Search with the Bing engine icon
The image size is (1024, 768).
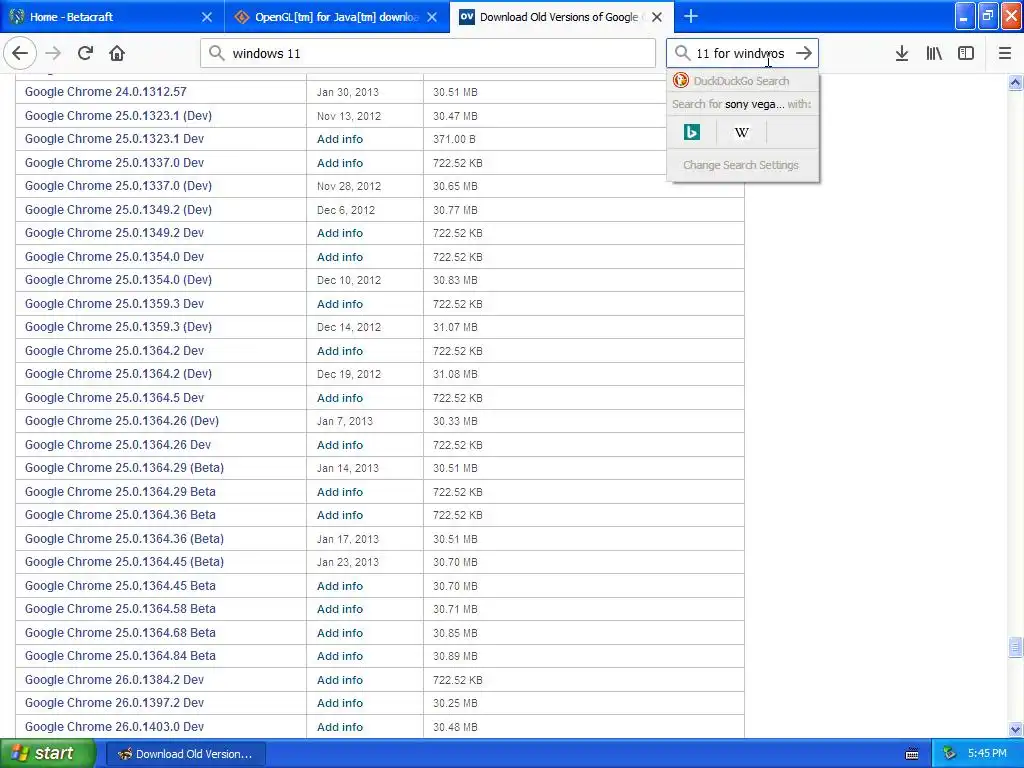tap(692, 133)
